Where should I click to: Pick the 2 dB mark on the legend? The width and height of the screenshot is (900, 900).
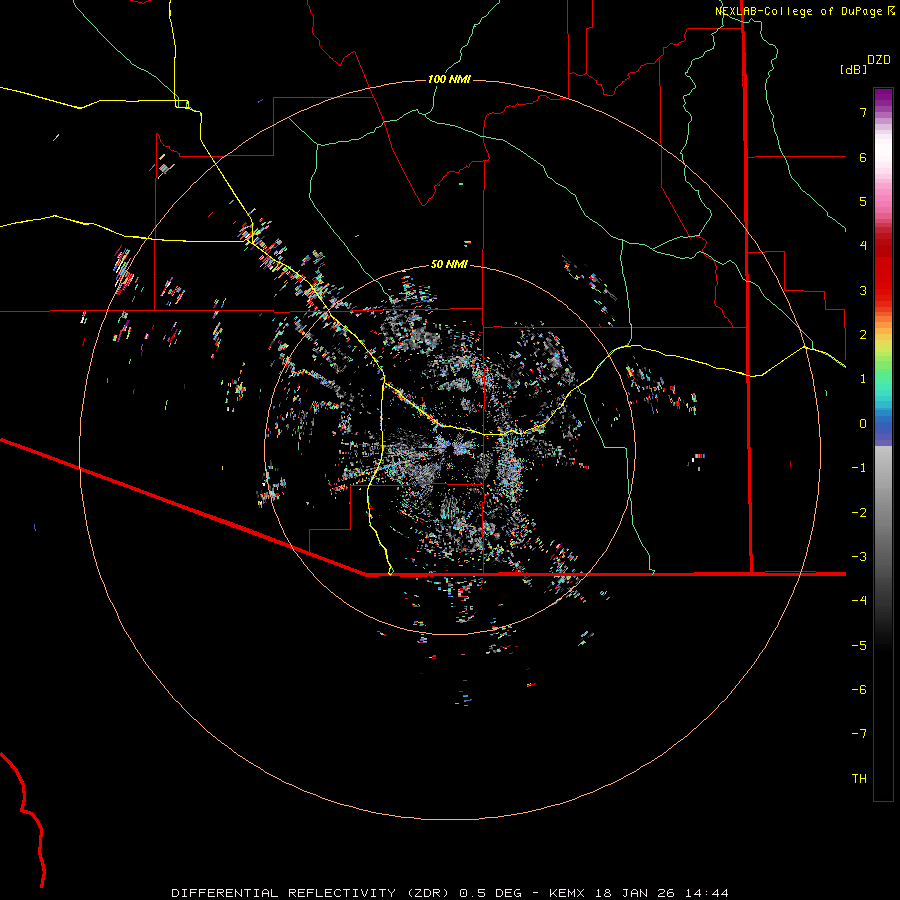click(x=862, y=334)
